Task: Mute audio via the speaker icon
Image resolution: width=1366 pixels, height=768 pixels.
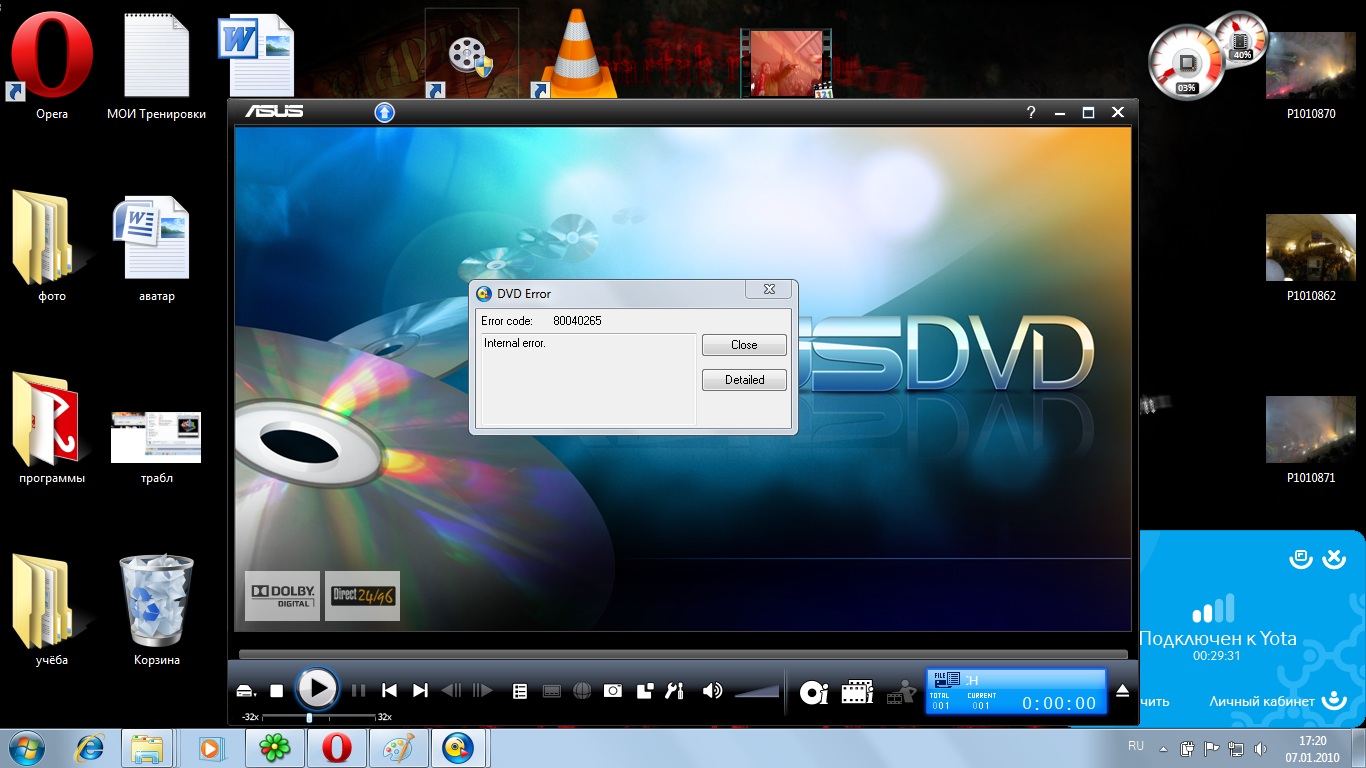Action: pos(712,691)
